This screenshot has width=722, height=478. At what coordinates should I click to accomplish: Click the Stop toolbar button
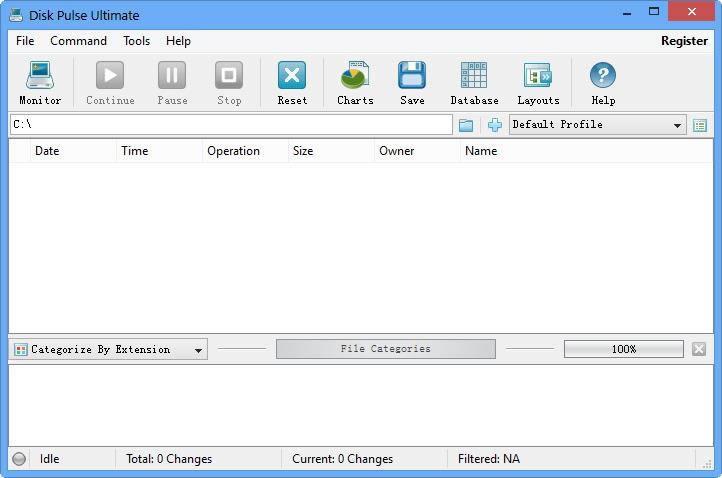[229, 83]
